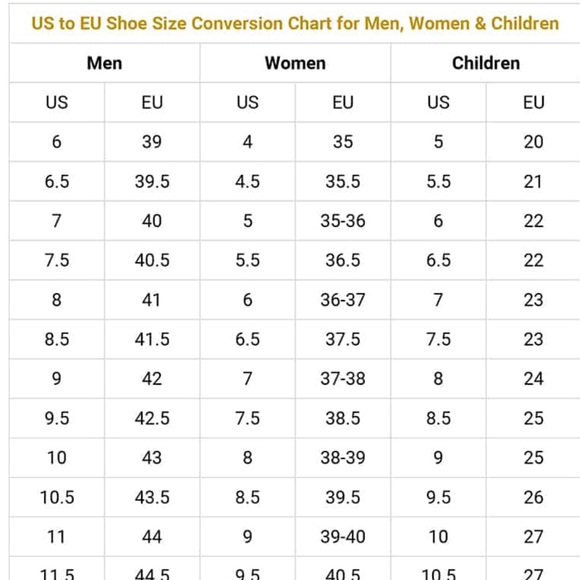Select the Men's EU 39.5 cell

point(152,182)
